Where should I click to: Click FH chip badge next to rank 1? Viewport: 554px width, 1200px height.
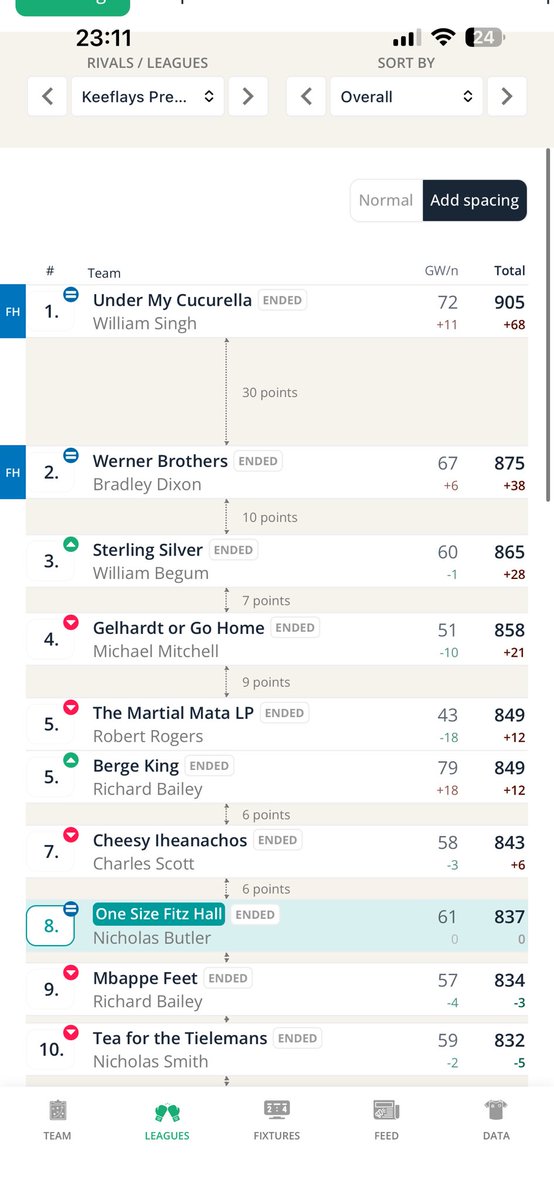point(13,311)
